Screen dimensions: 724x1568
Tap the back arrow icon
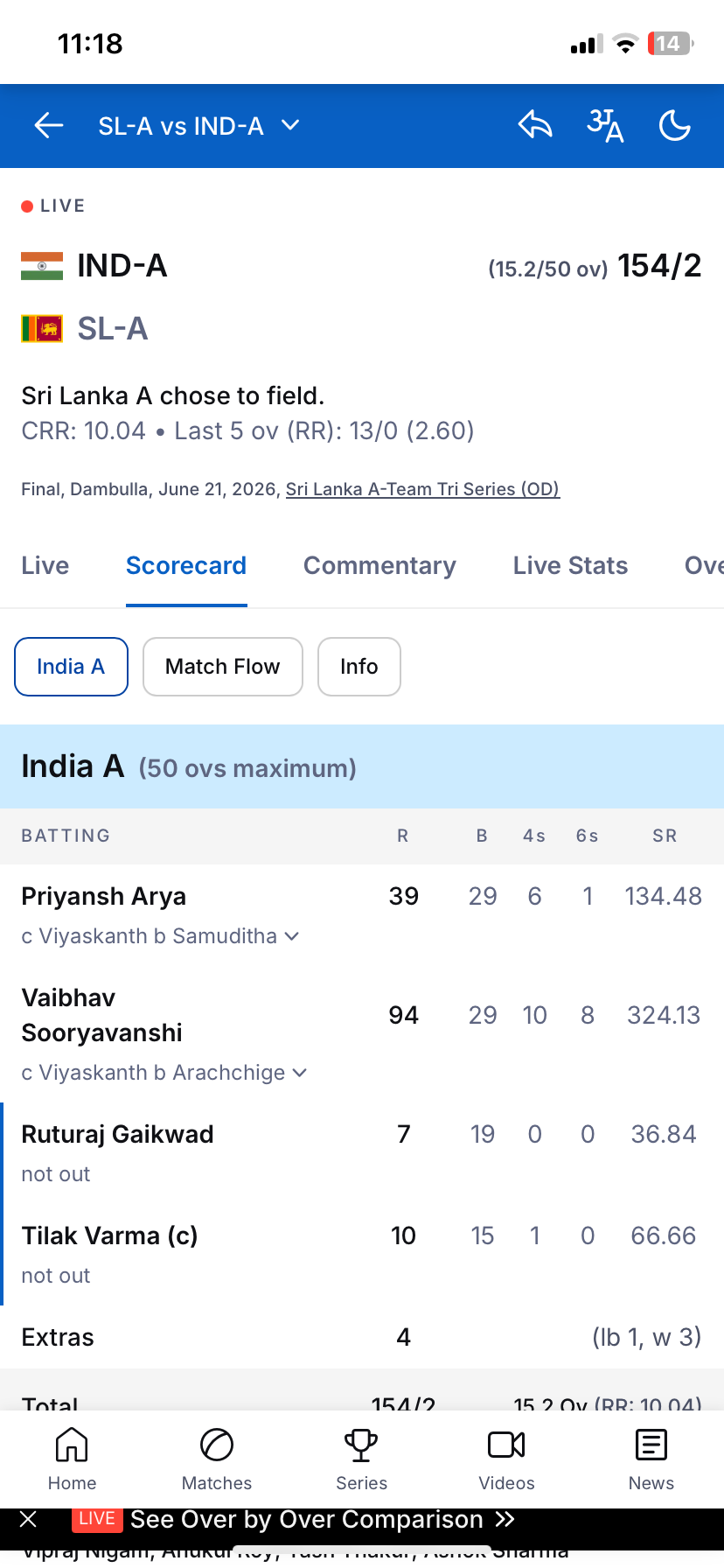[49, 126]
